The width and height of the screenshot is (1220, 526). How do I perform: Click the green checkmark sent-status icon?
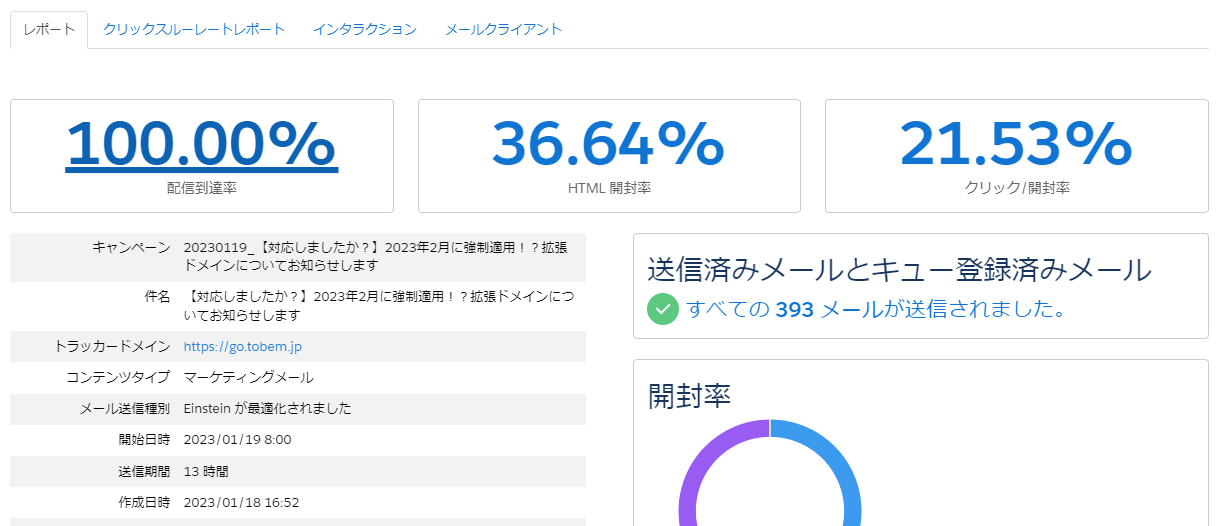(663, 309)
